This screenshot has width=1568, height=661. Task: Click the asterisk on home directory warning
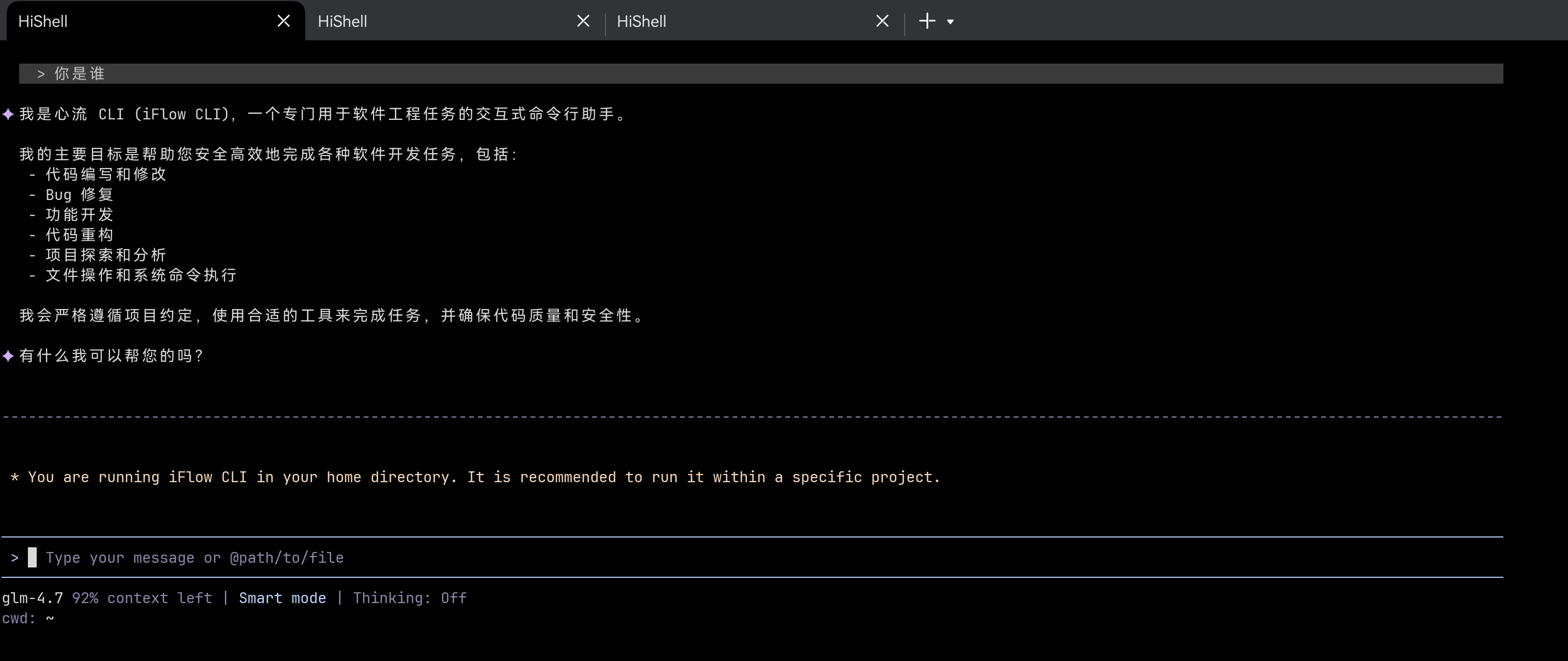click(14, 477)
